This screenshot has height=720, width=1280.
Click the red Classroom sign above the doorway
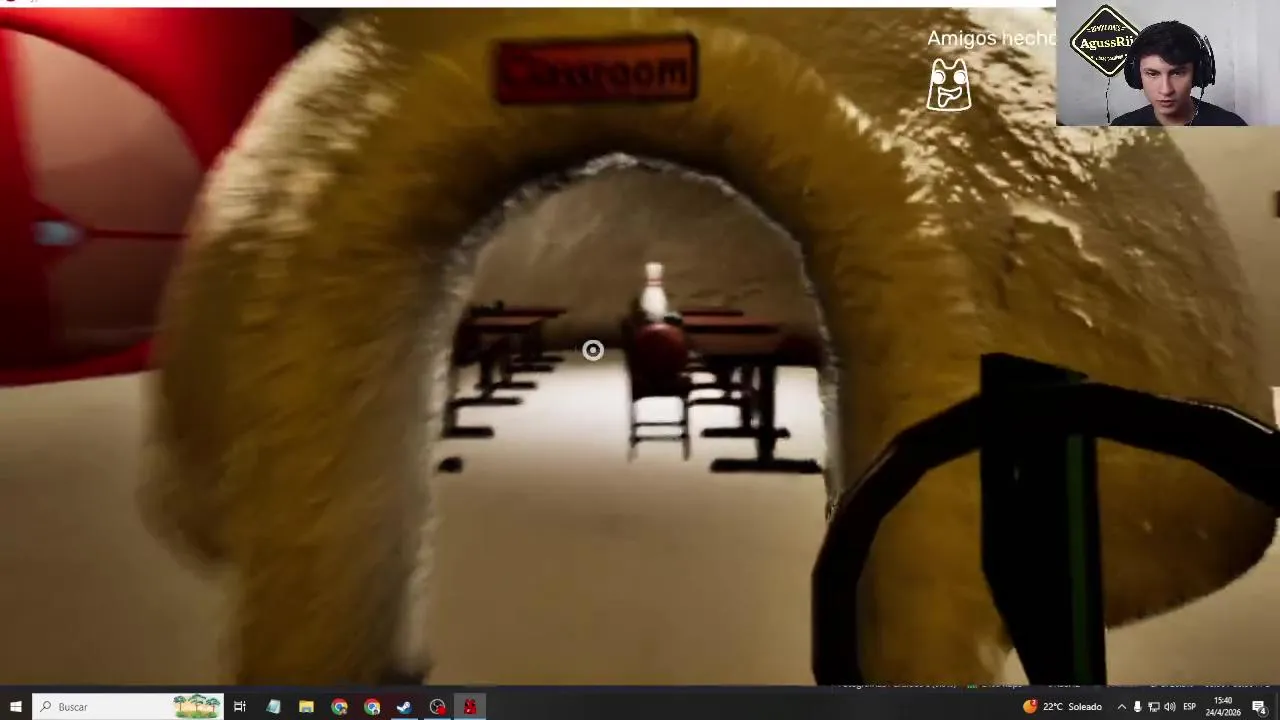(x=596, y=71)
